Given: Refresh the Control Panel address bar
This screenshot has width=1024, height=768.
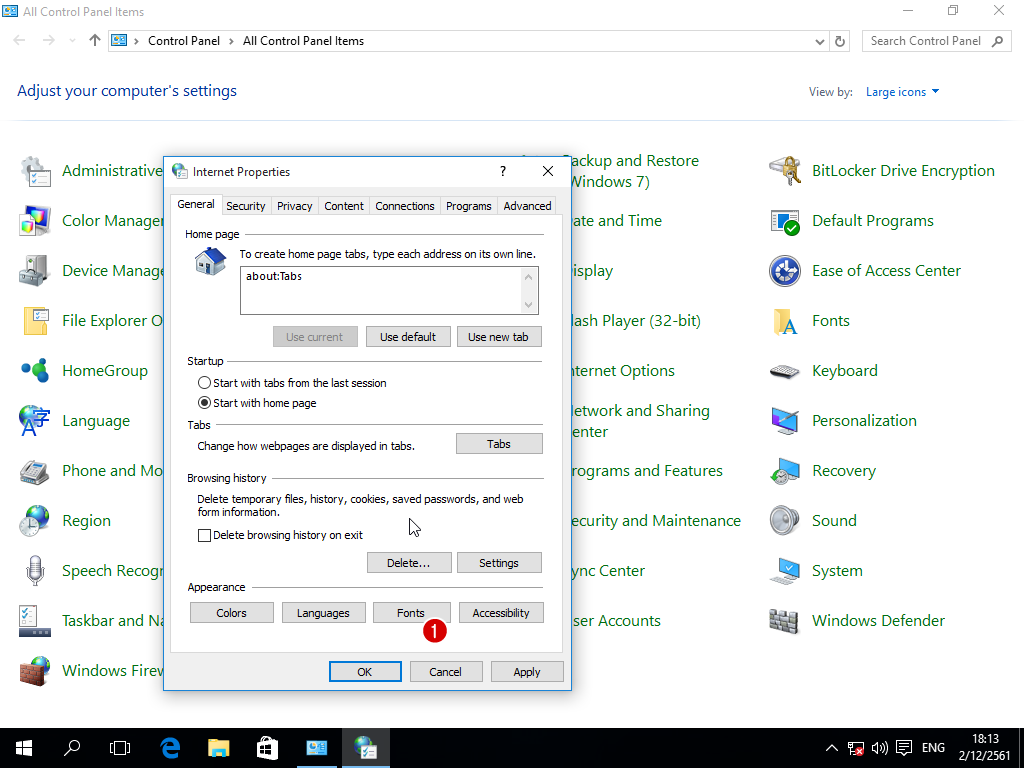Looking at the screenshot, I should click(840, 41).
